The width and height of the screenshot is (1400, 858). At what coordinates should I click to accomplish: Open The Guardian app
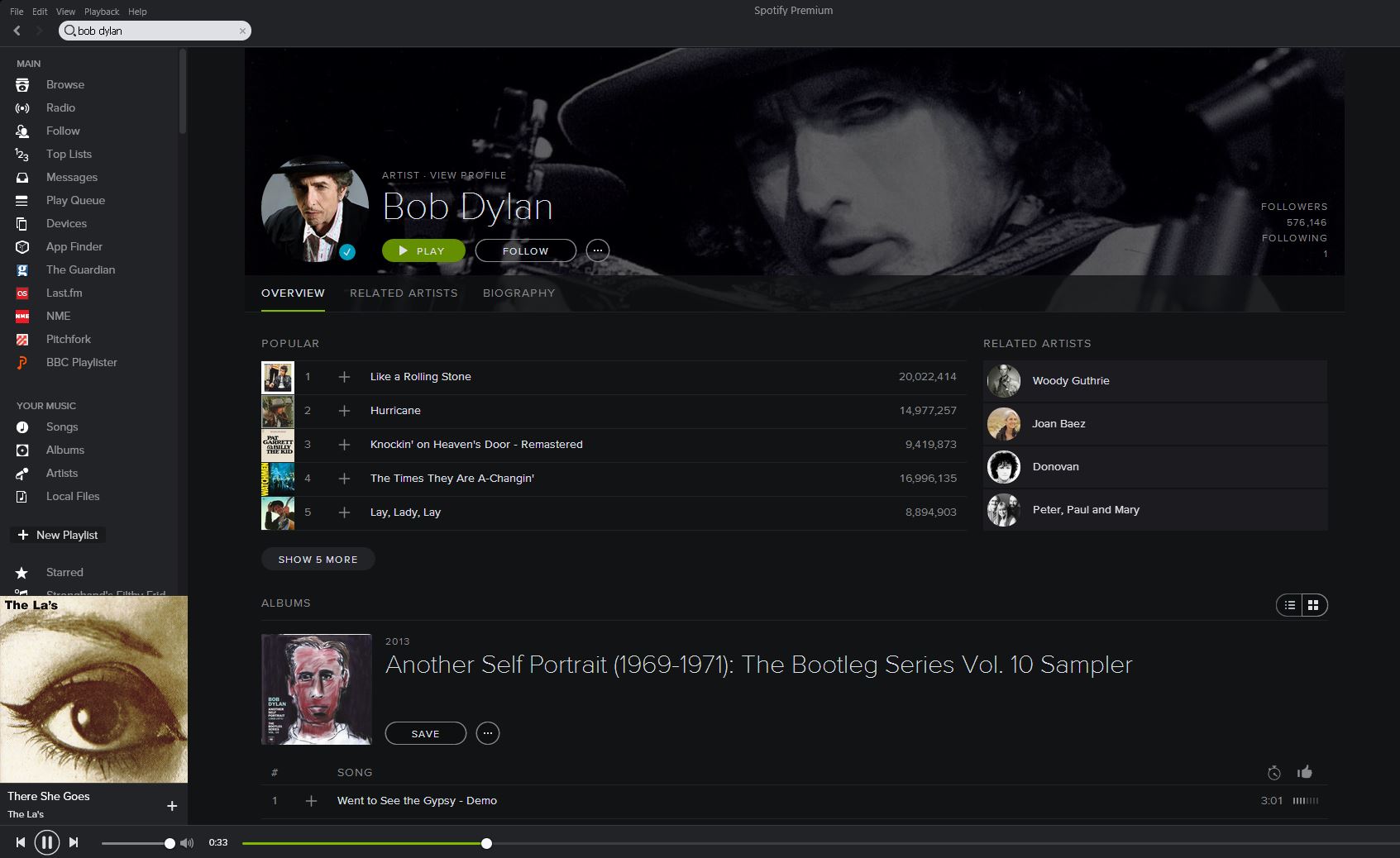point(80,269)
